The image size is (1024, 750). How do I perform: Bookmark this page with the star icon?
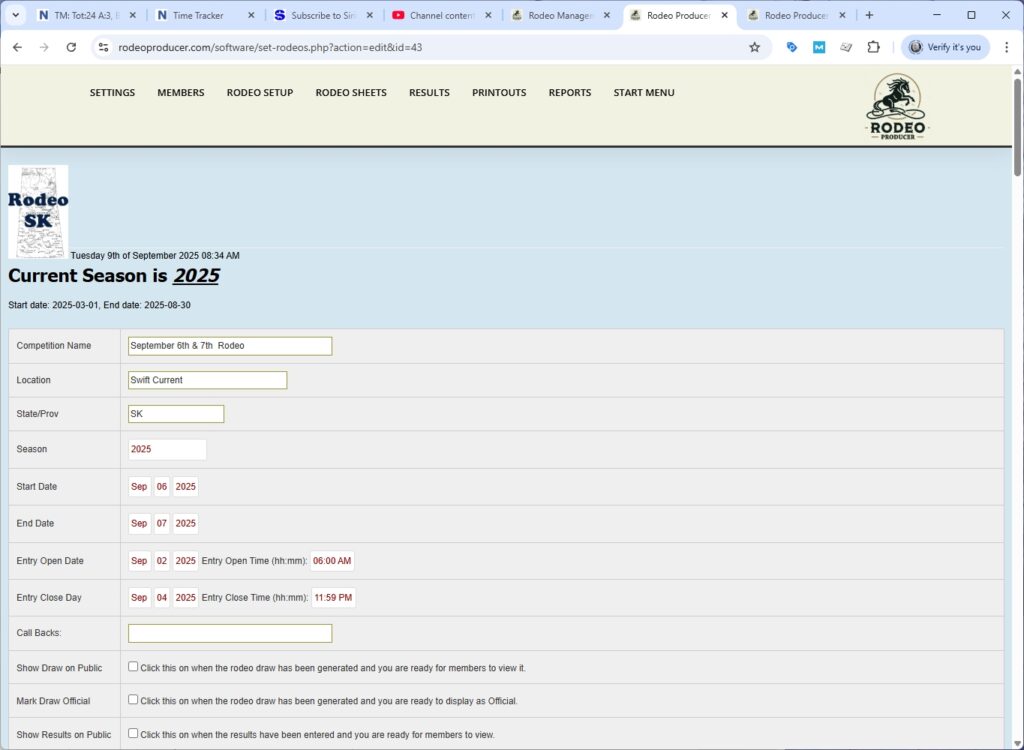tap(754, 47)
